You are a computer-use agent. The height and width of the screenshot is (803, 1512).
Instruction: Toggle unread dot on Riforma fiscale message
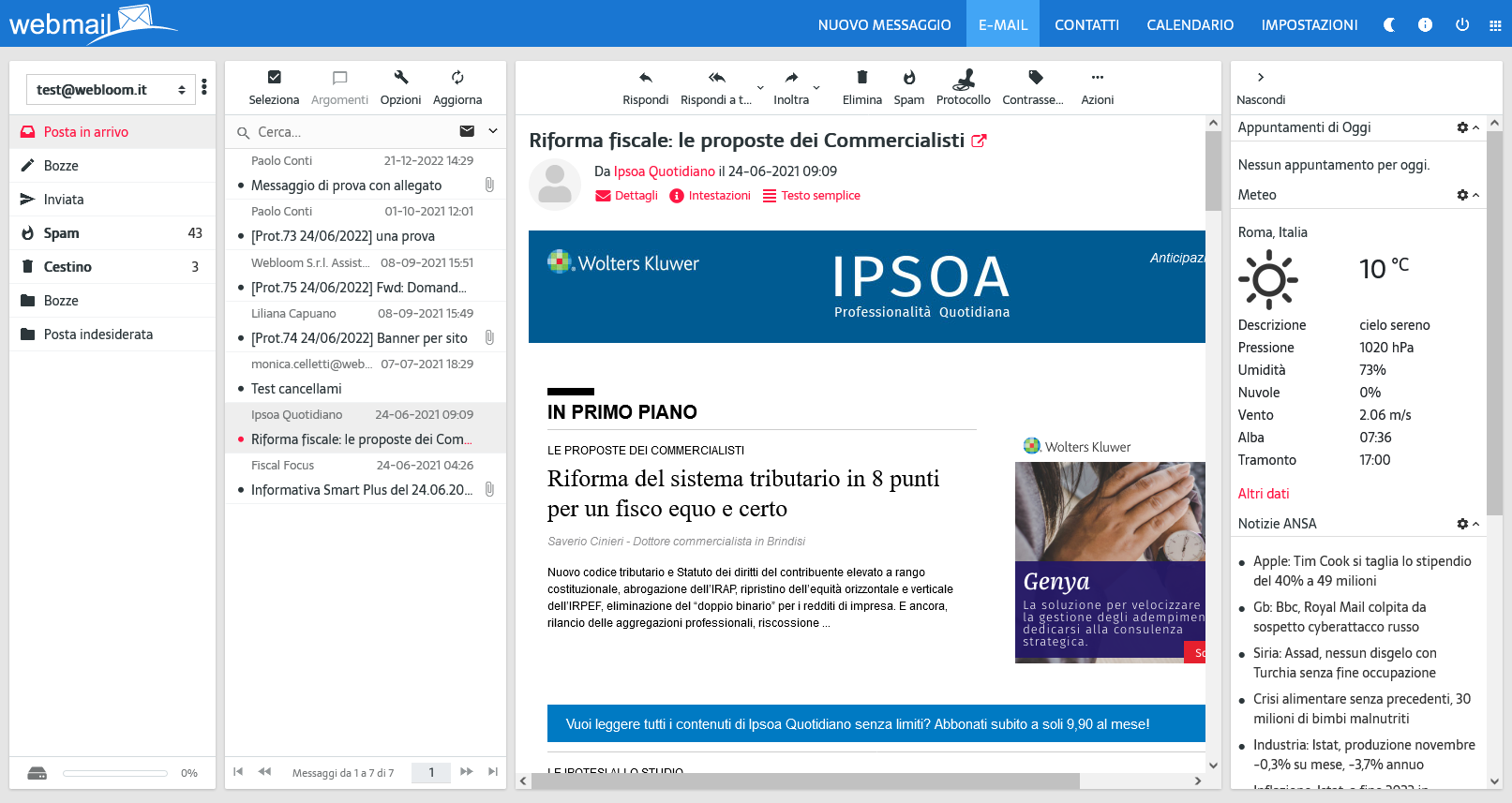[x=241, y=439]
